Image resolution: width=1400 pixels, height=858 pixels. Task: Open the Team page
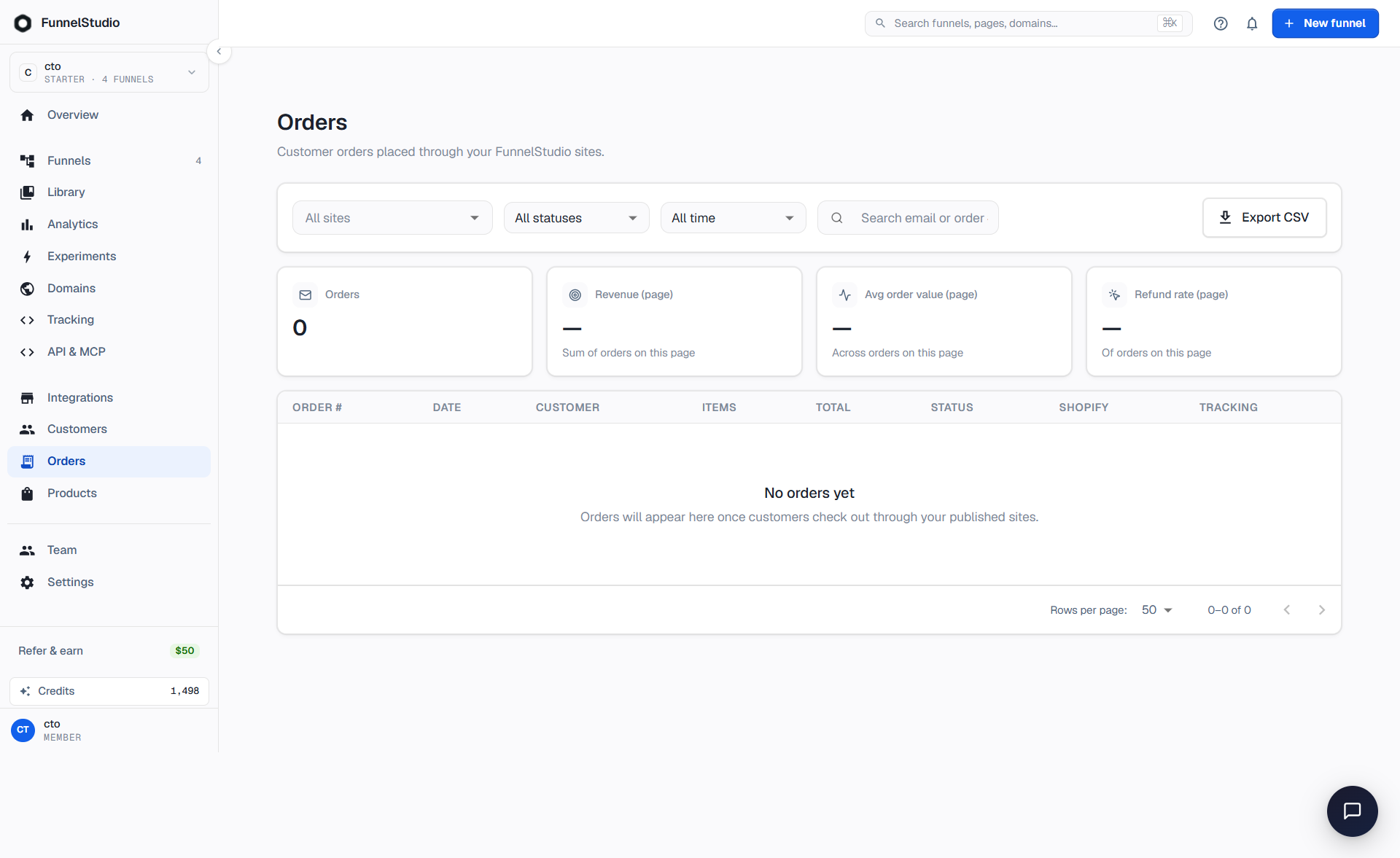coord(109,550)
